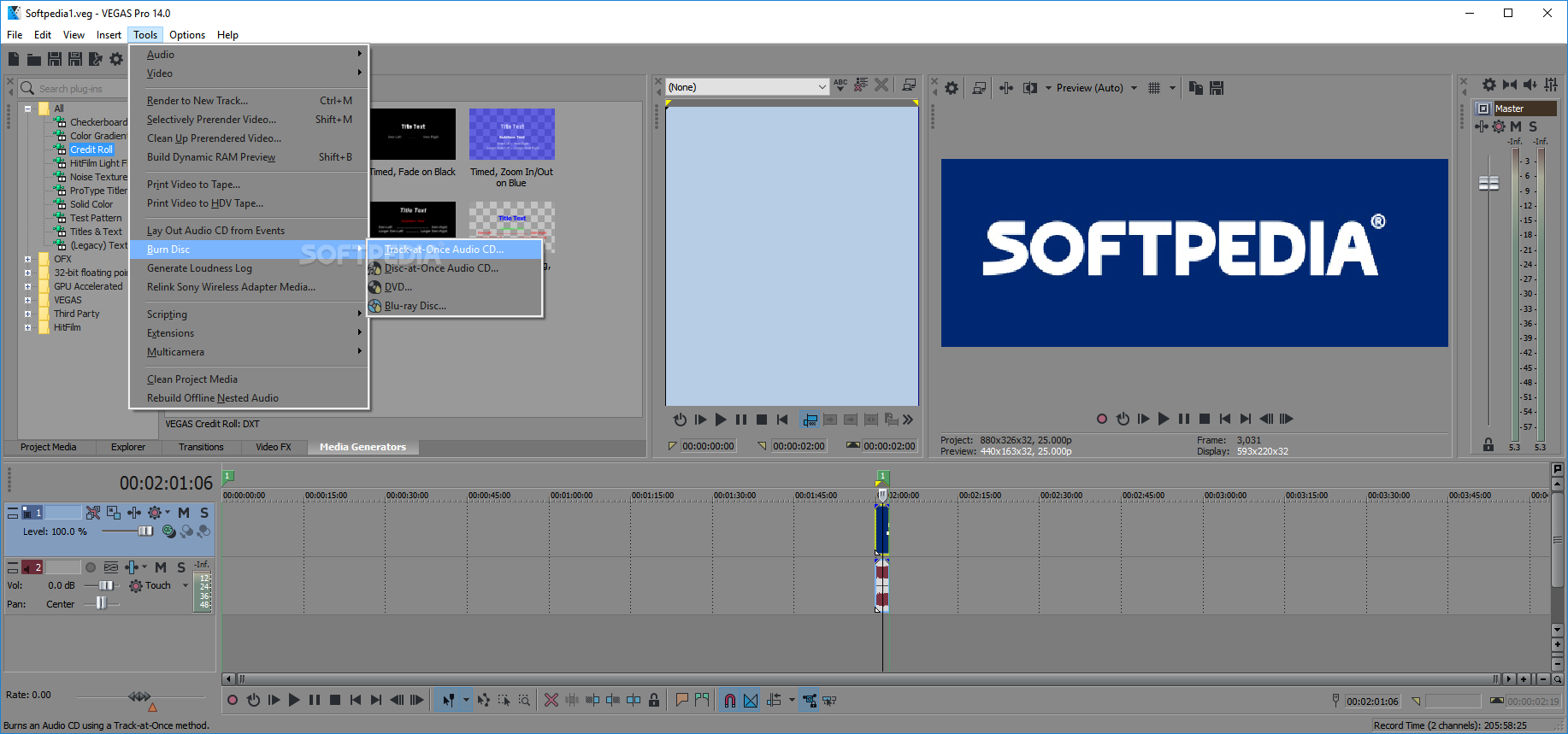Open master bus mixer properties gear
The image size is (1568, 734).
tap(1489, 85)
